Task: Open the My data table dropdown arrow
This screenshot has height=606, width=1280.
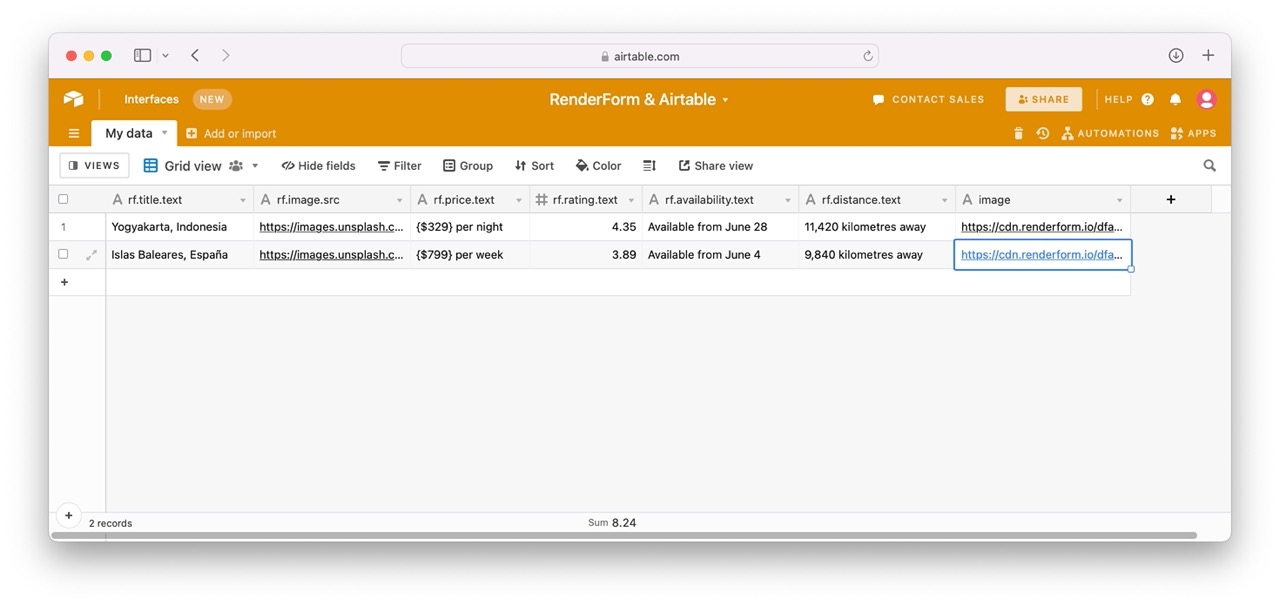Action: 165,133
